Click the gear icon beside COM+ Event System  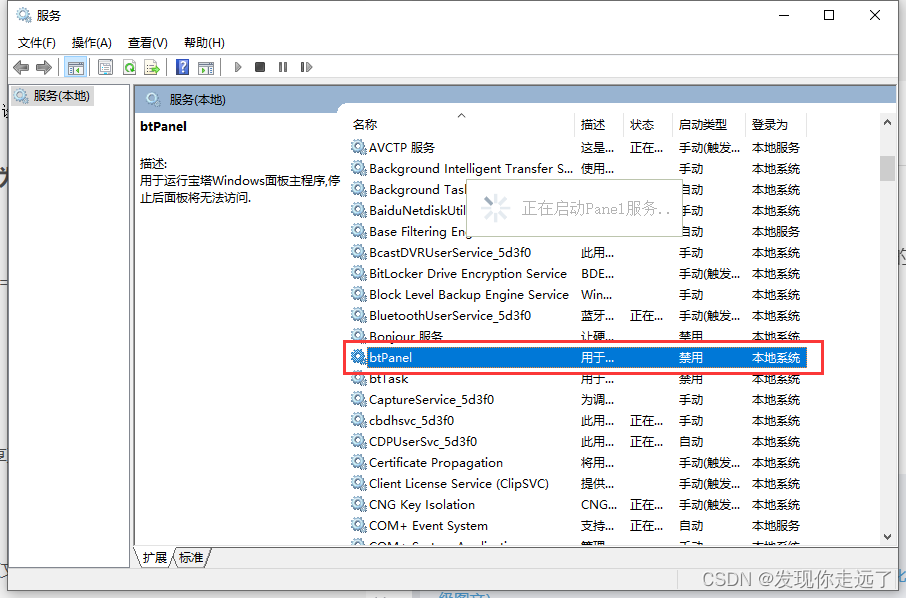(359, 525)
